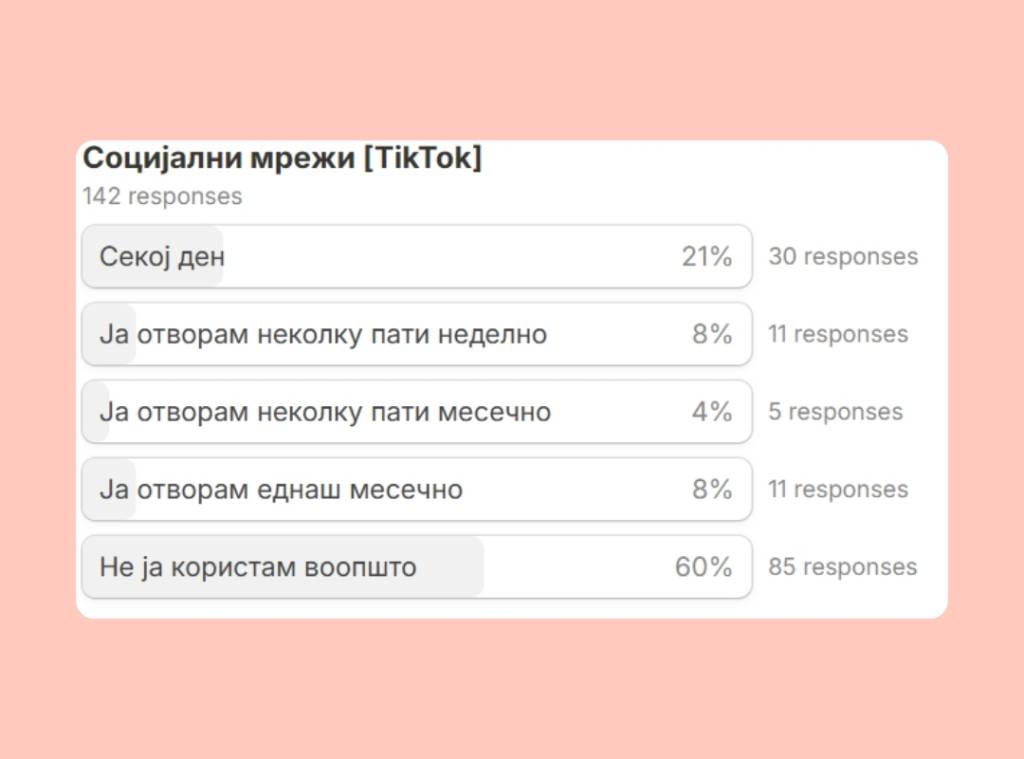Click the 142 responses total count
Image resolution: width=1024 pixels, height=759 pixels.
point(162,196)
